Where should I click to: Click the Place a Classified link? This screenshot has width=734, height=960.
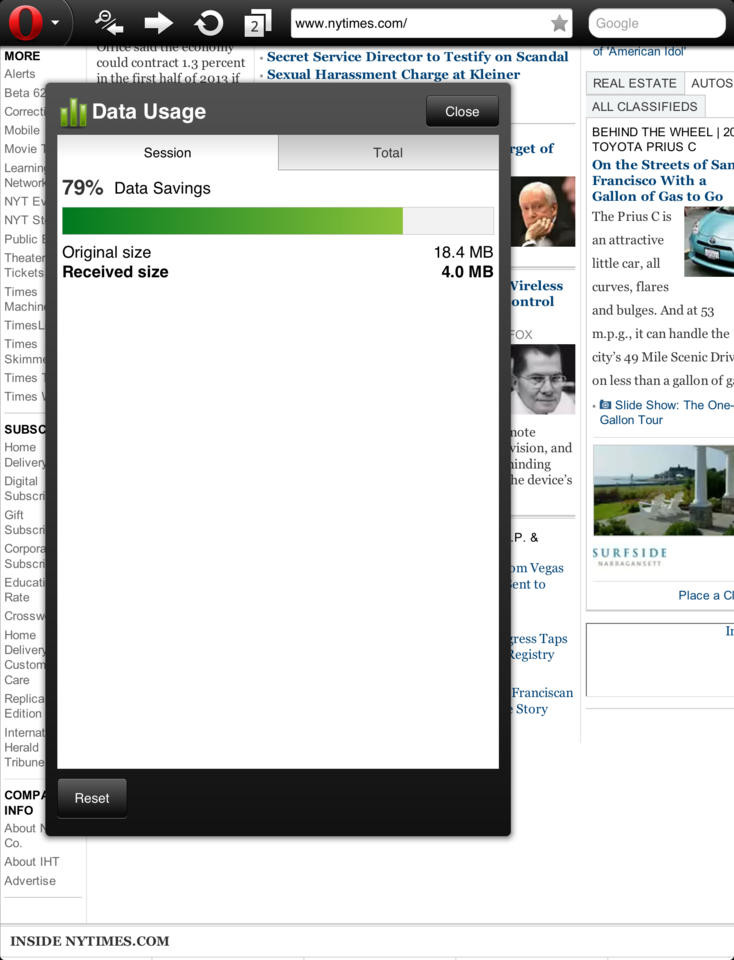pyautogui.click(x=705, y=595)
